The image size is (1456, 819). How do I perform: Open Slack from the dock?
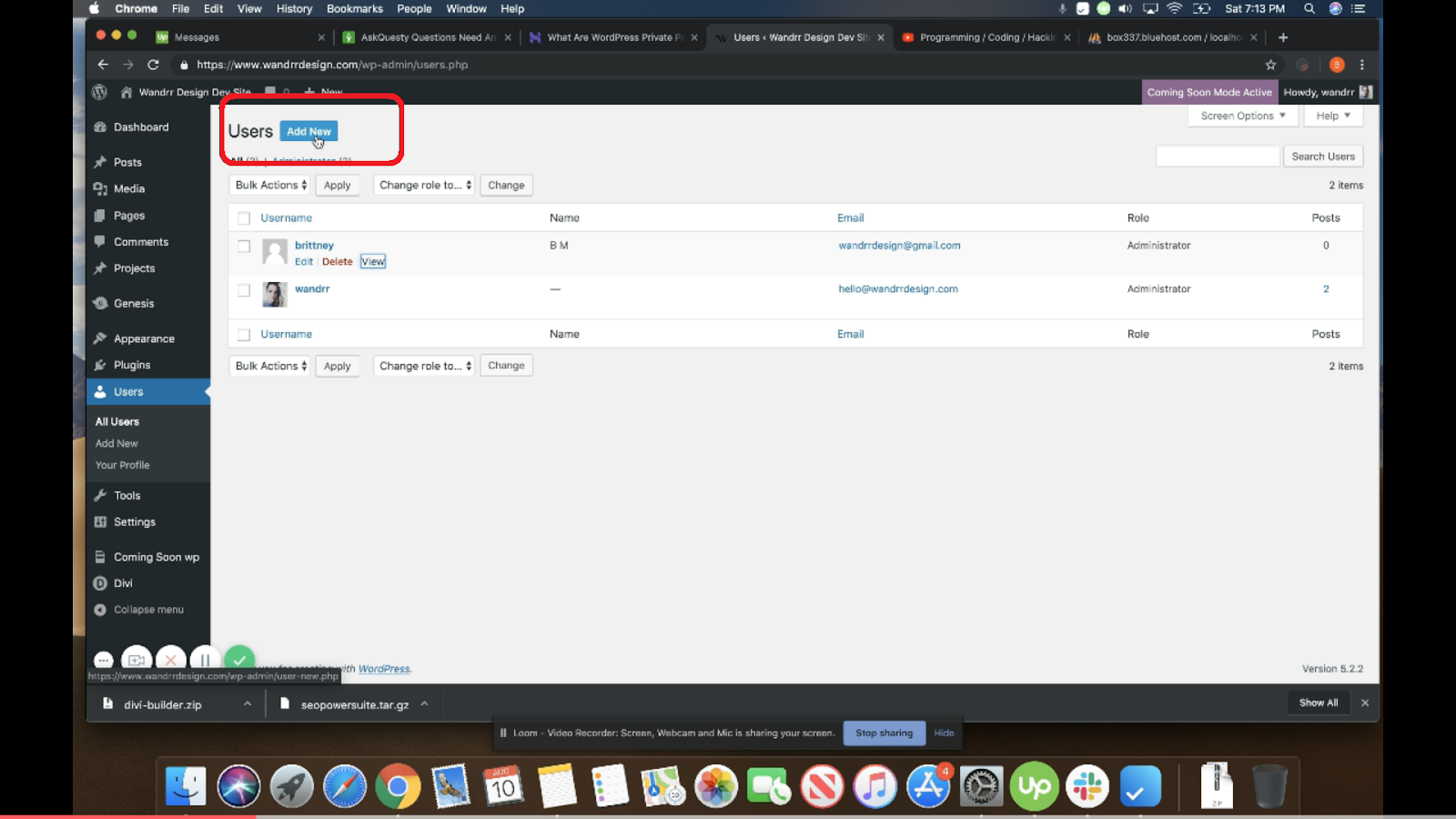pyautogui.click(x=1087, y=785)
